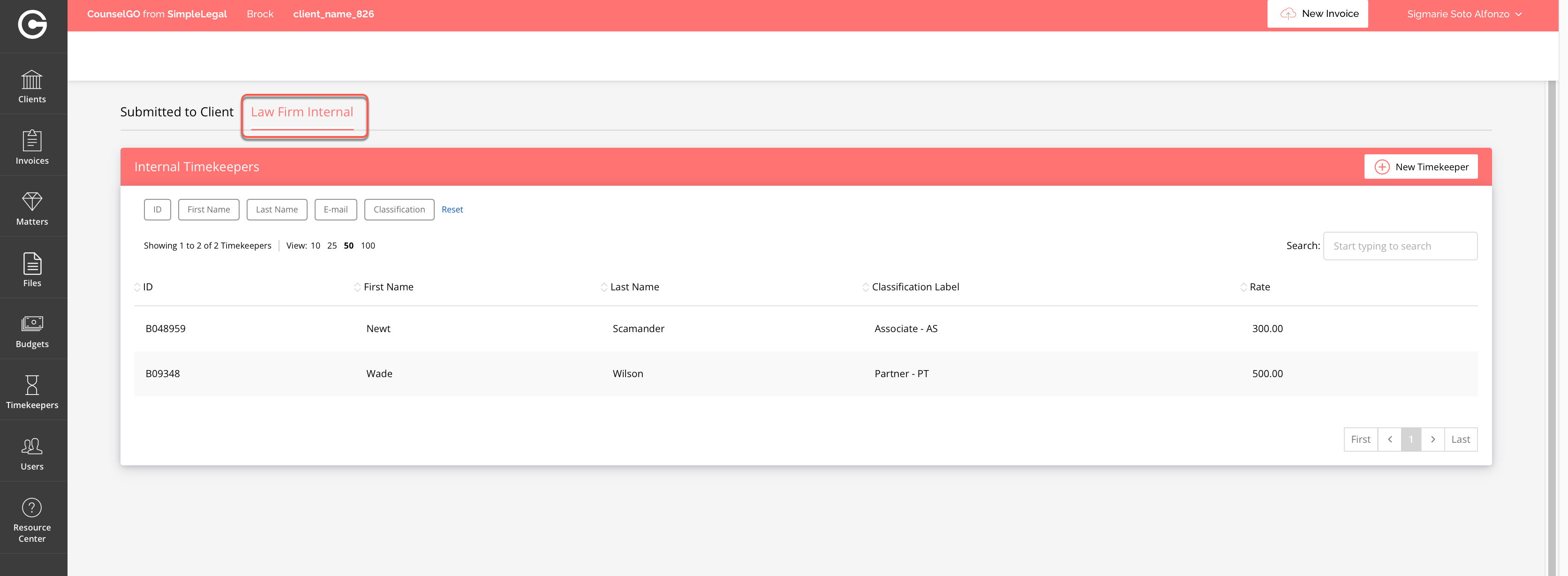
Task: Sort by Classification Label column
Action: click(x=914, y=287)
